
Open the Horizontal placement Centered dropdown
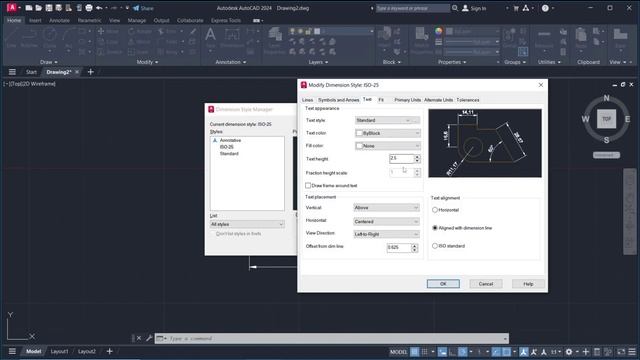386,222
